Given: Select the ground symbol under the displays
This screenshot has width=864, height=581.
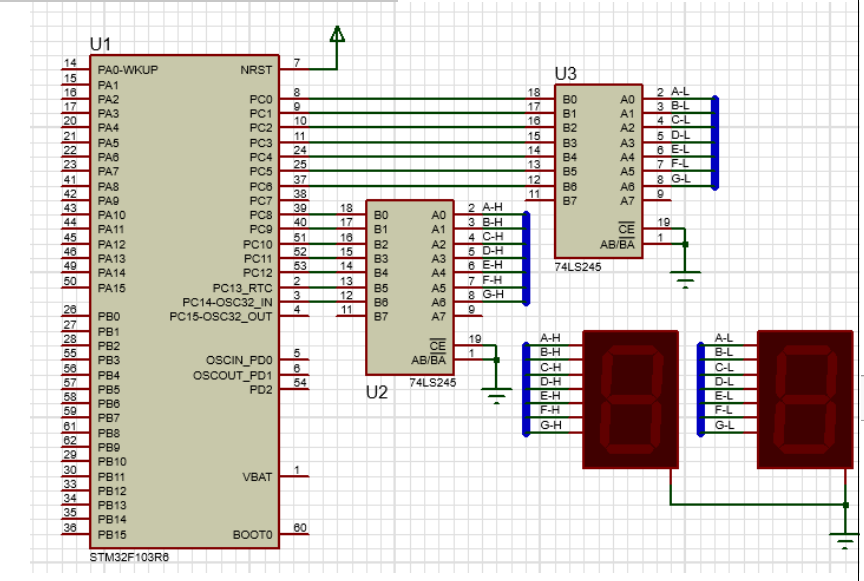Looking at the screenshot, I should pyautogui.click(x=845, y=540).
